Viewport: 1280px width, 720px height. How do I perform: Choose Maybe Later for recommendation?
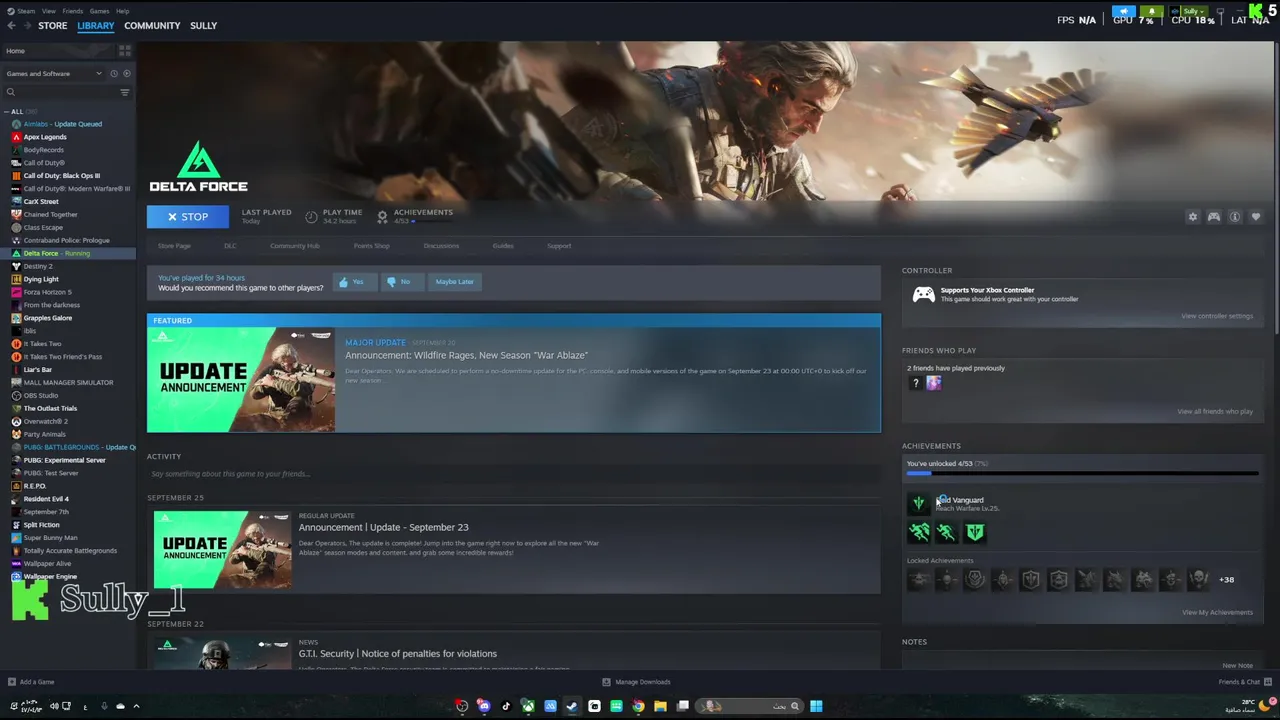click(454, 282)
